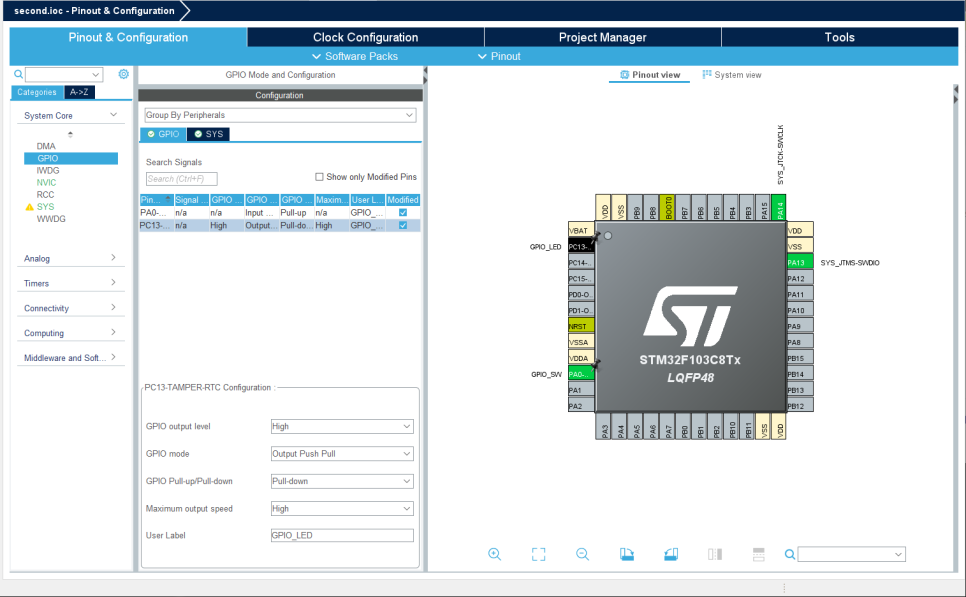Open the Pinout dropdown menu
This screenshot has width=966, height=597.
click(499, 56)
